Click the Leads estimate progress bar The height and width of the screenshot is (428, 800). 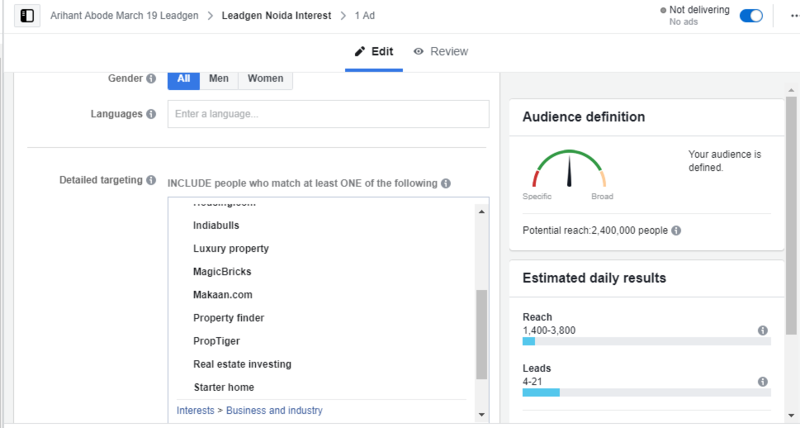tap(646, 392)
